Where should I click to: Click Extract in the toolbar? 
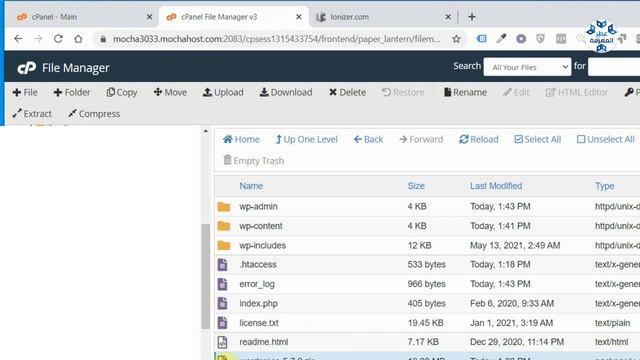point(32,113)
